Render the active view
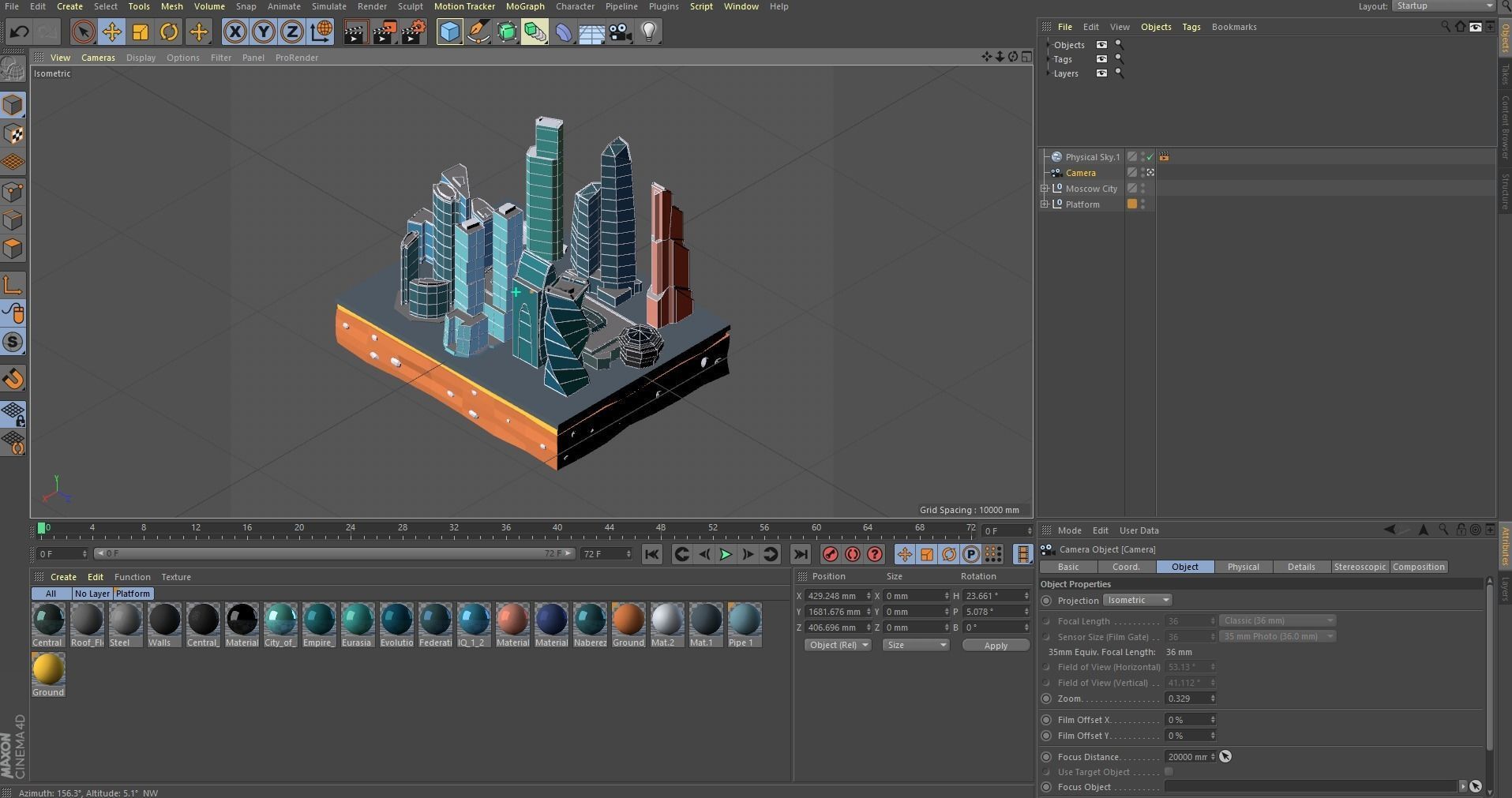This screenshot has height=798, width=1512. [355, 32]
